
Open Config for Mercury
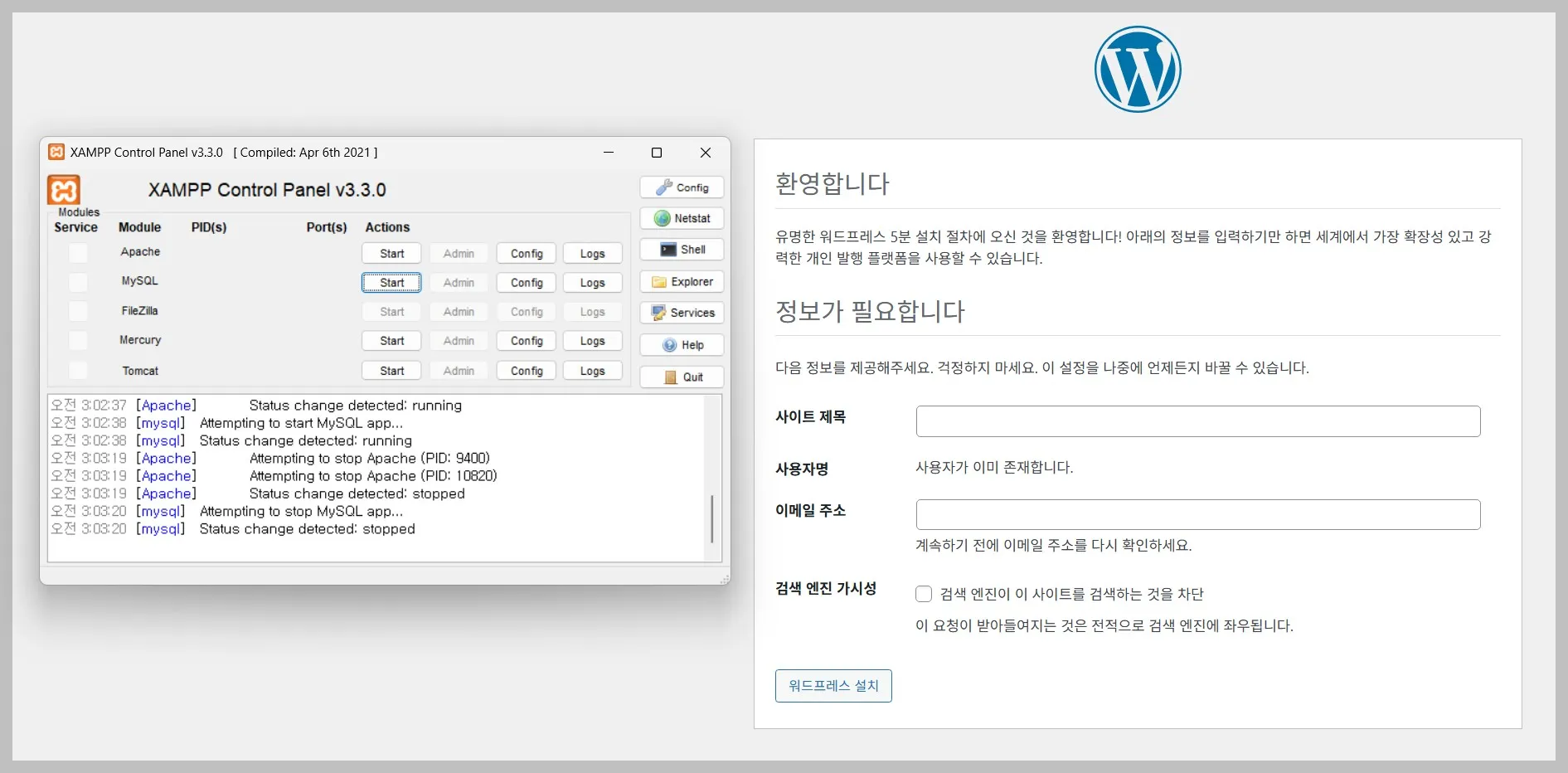(x=527, y=341)
